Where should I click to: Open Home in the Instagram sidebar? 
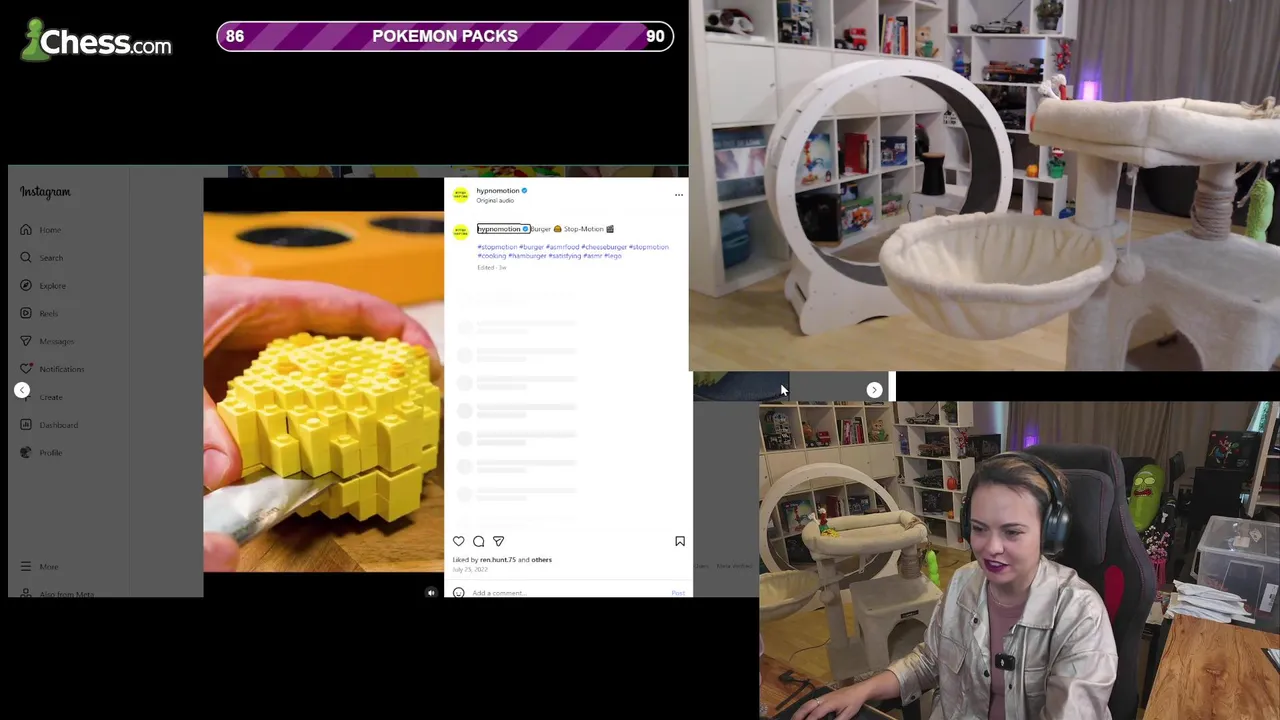coord(41,230)
